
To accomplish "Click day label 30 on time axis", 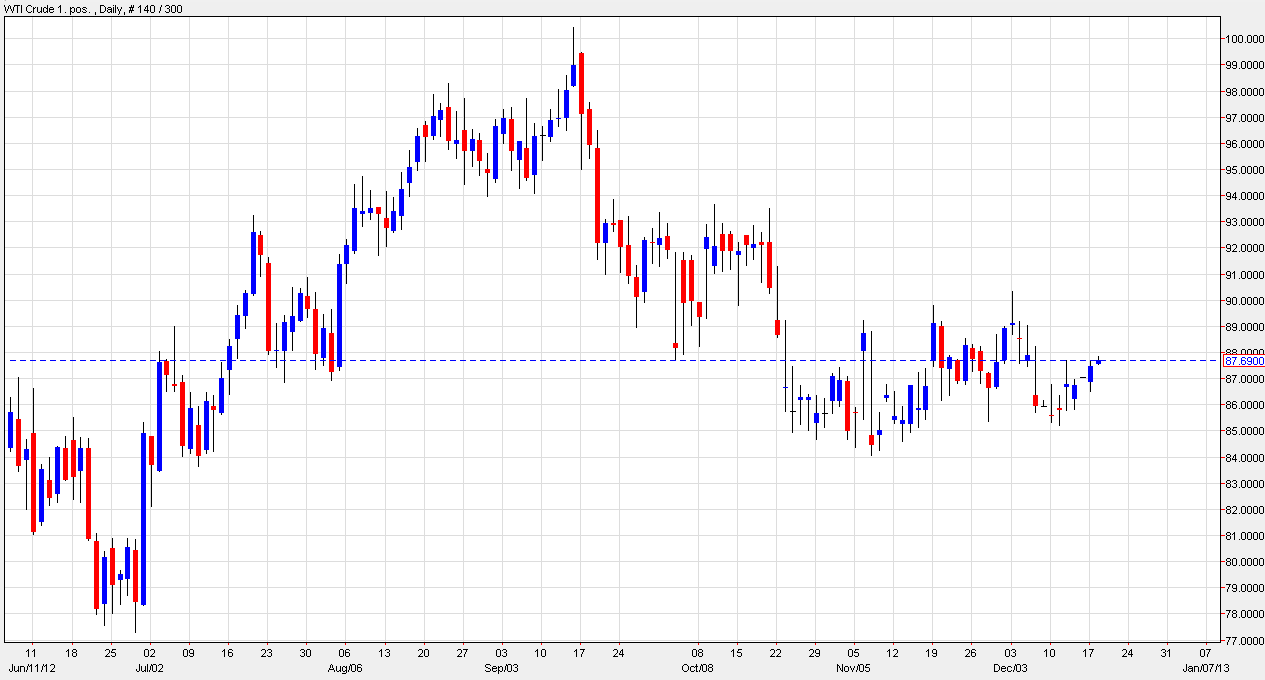I will (x=305, y=653).
